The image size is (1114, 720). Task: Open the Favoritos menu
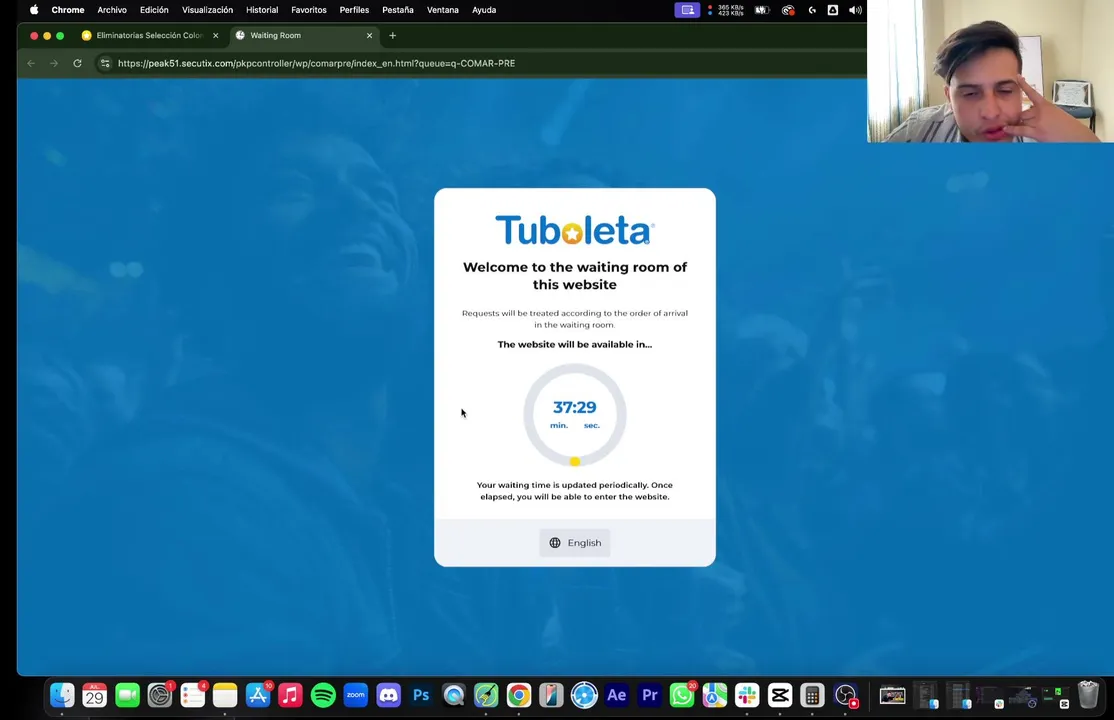click(309, 10)
